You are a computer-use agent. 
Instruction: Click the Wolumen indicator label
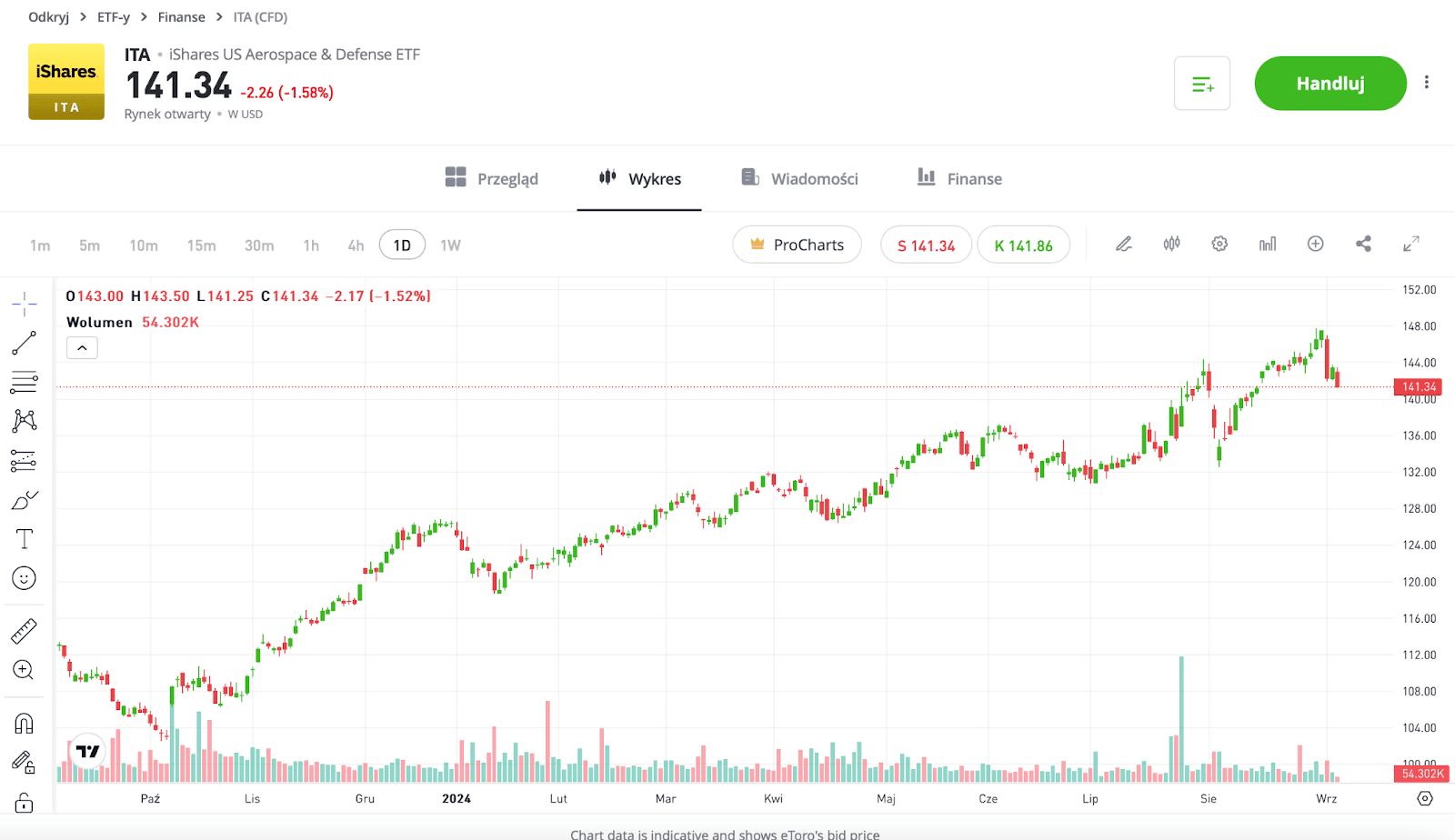(x=99, y=323)
